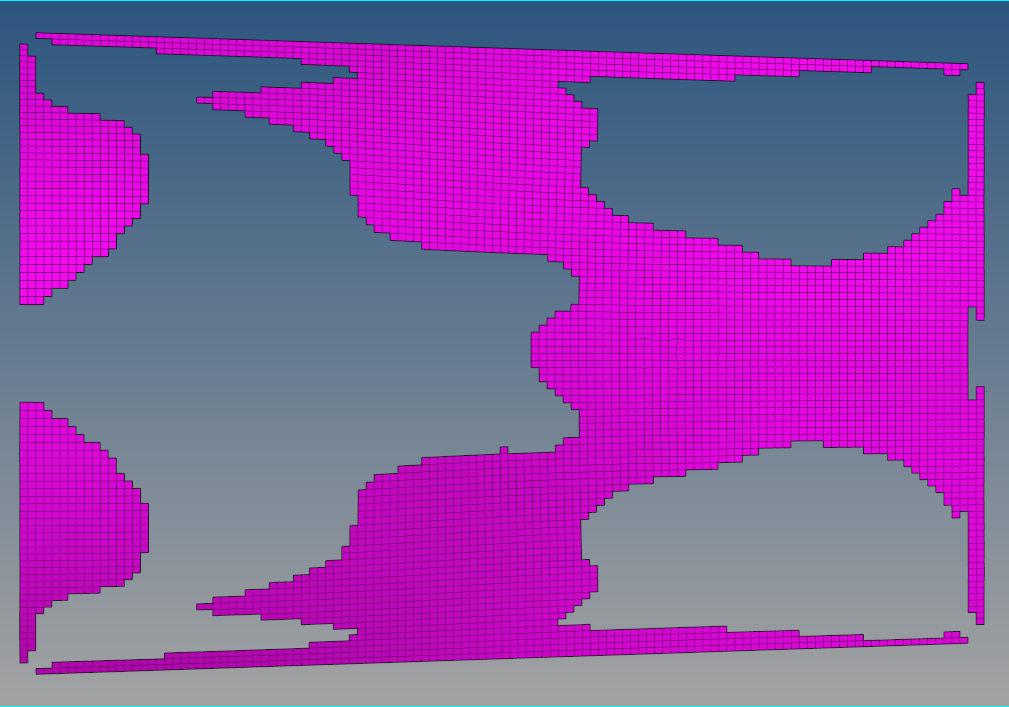The height and width of the screenshot is (707, 1009).
Task: Pick the distorted elements at mesh center
Action: [662, 350]
